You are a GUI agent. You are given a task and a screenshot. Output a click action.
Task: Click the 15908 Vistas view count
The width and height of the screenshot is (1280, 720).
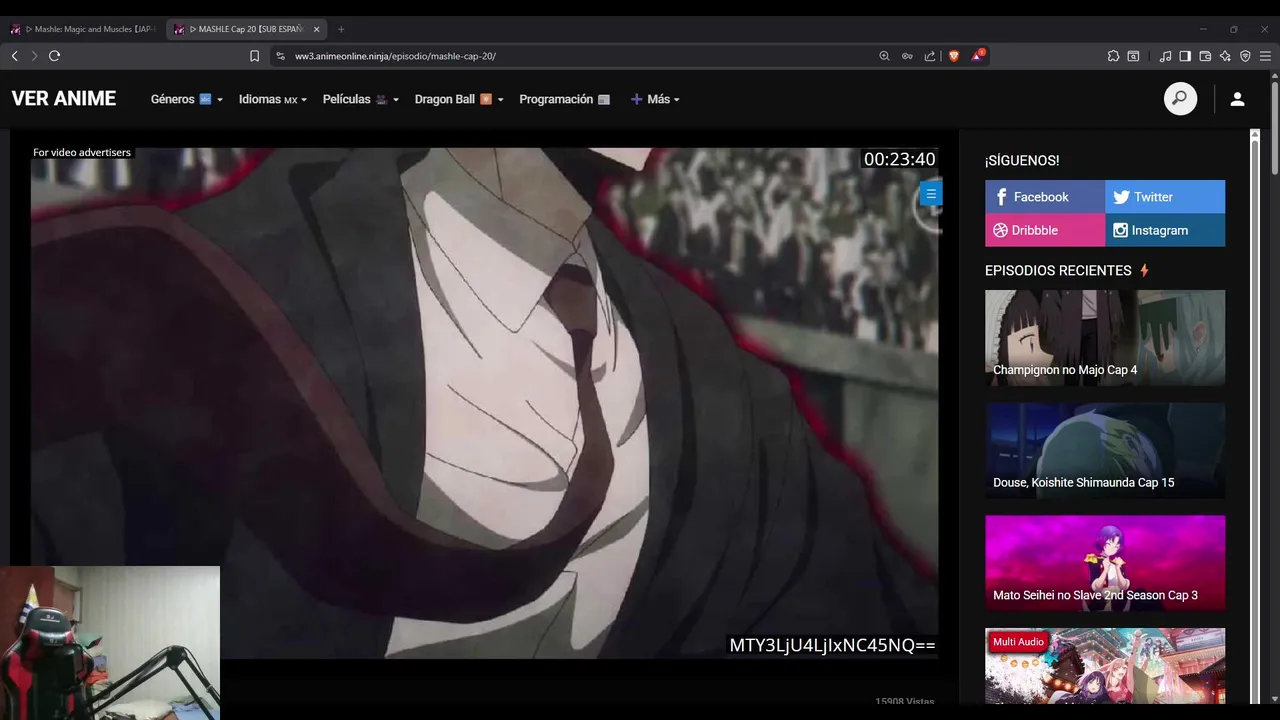tap(904, 702)
